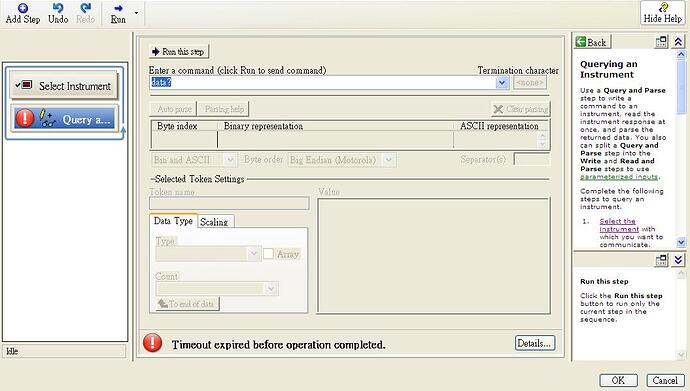Hide the Help pane
This screenshot has width=690, height=391.
[662, 13]
